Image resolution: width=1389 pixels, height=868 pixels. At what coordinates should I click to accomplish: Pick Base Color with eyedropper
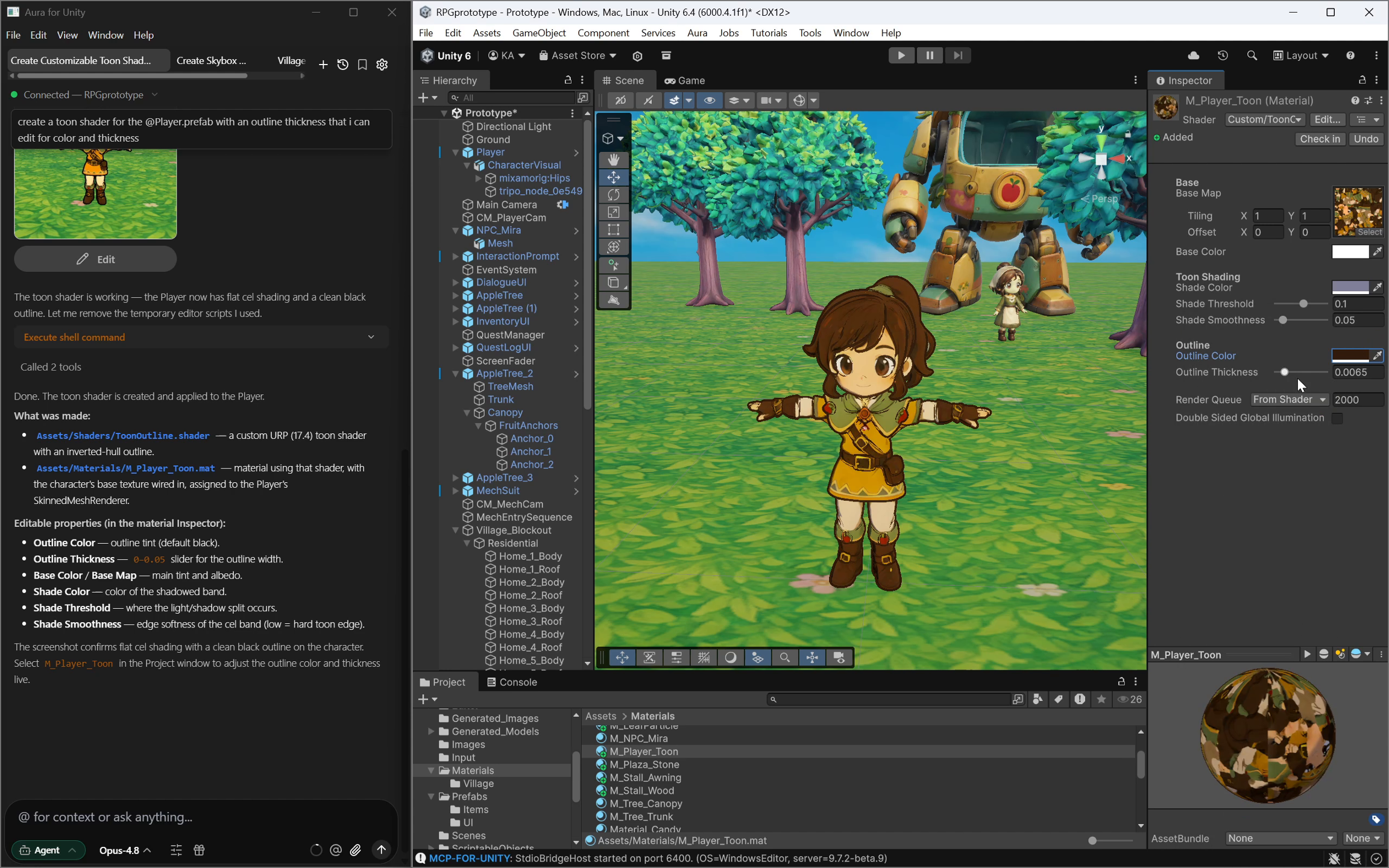[x=1378, y=251]
